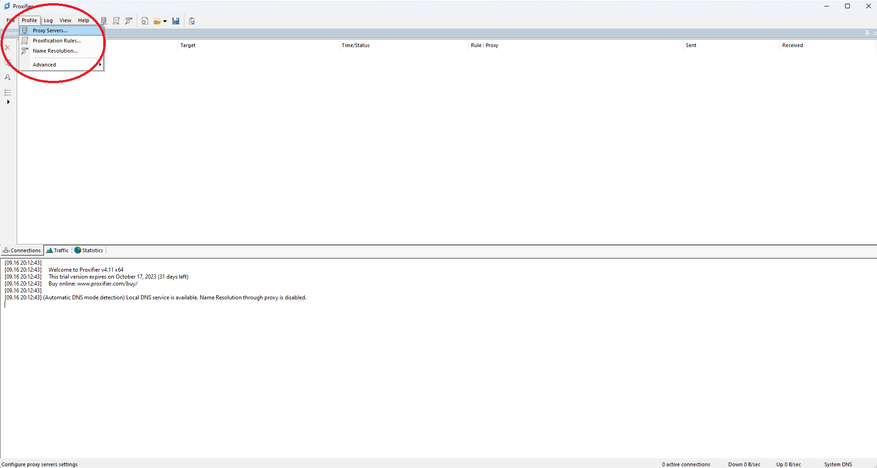Expand the Advanced submenu

point(61,65)
